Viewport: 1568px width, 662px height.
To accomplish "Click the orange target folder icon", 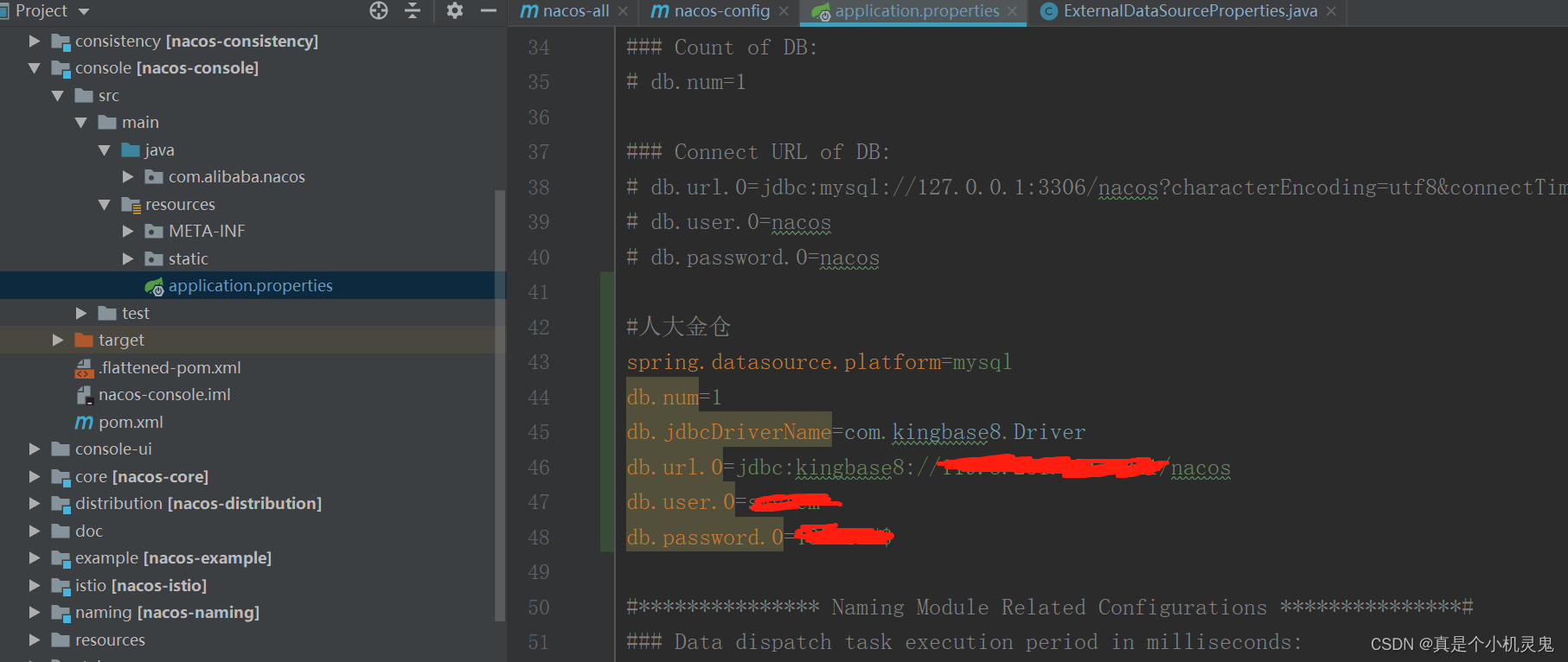I will click(84, 340).
